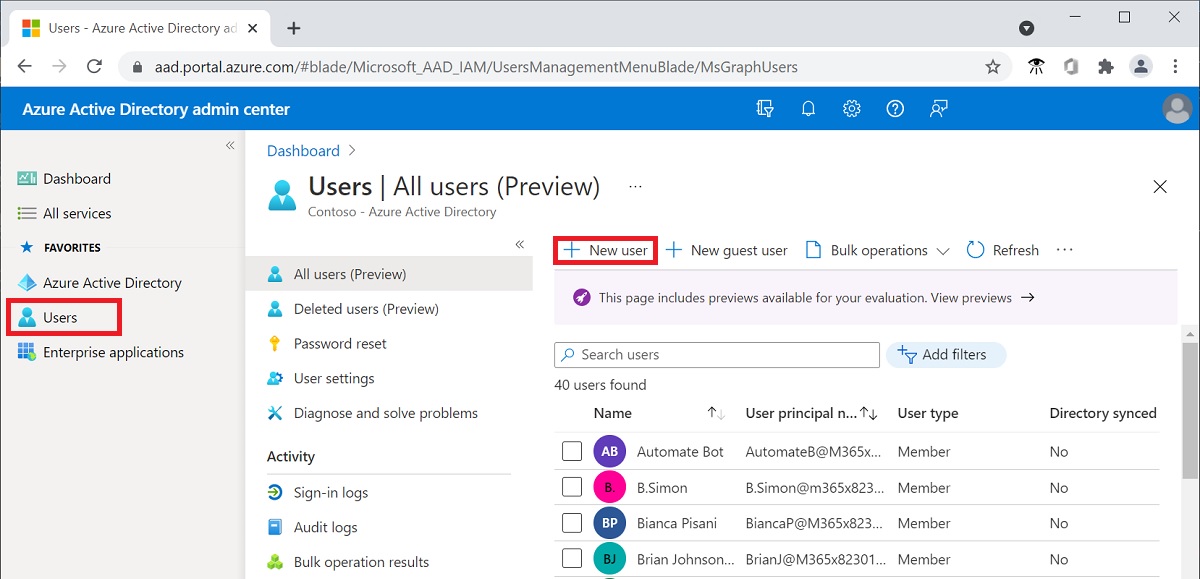Click the preview rocket icon in banner
Screen dimensions: 1200x579
click(x=581, y=297)
